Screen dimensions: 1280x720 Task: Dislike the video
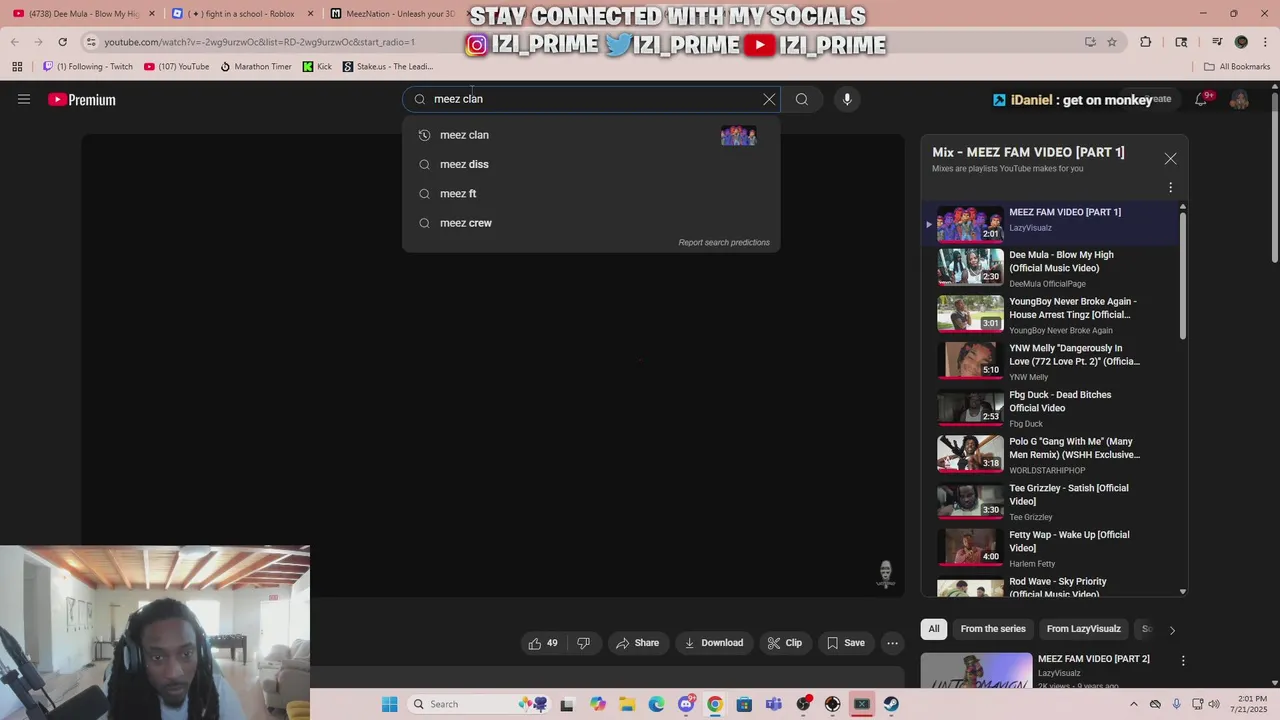(x=583, y=643)
